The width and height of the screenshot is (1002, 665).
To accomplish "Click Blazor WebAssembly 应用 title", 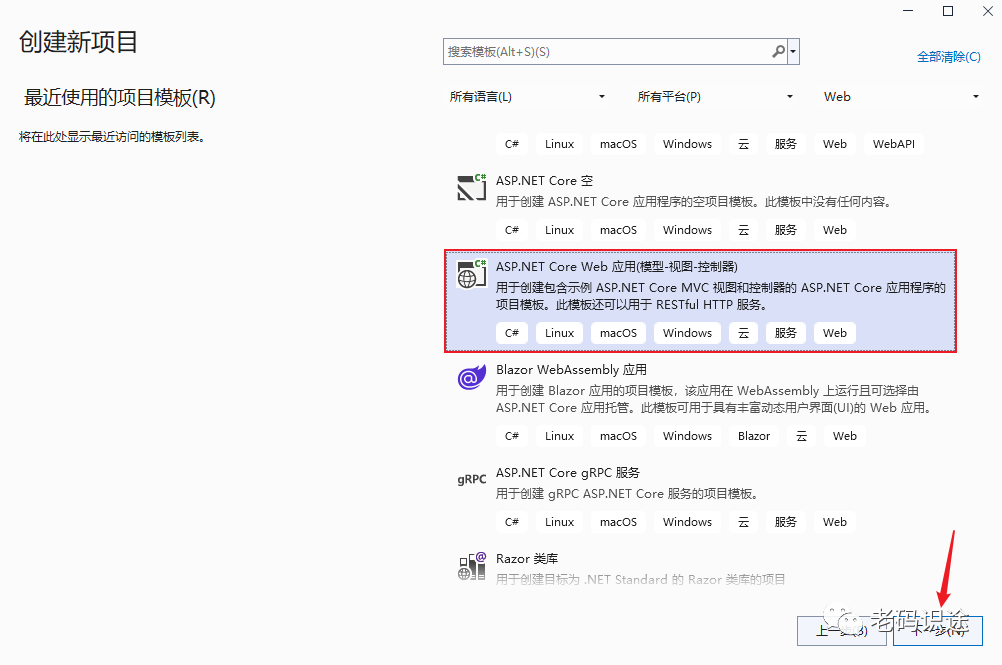I will [x=571, y=370].
